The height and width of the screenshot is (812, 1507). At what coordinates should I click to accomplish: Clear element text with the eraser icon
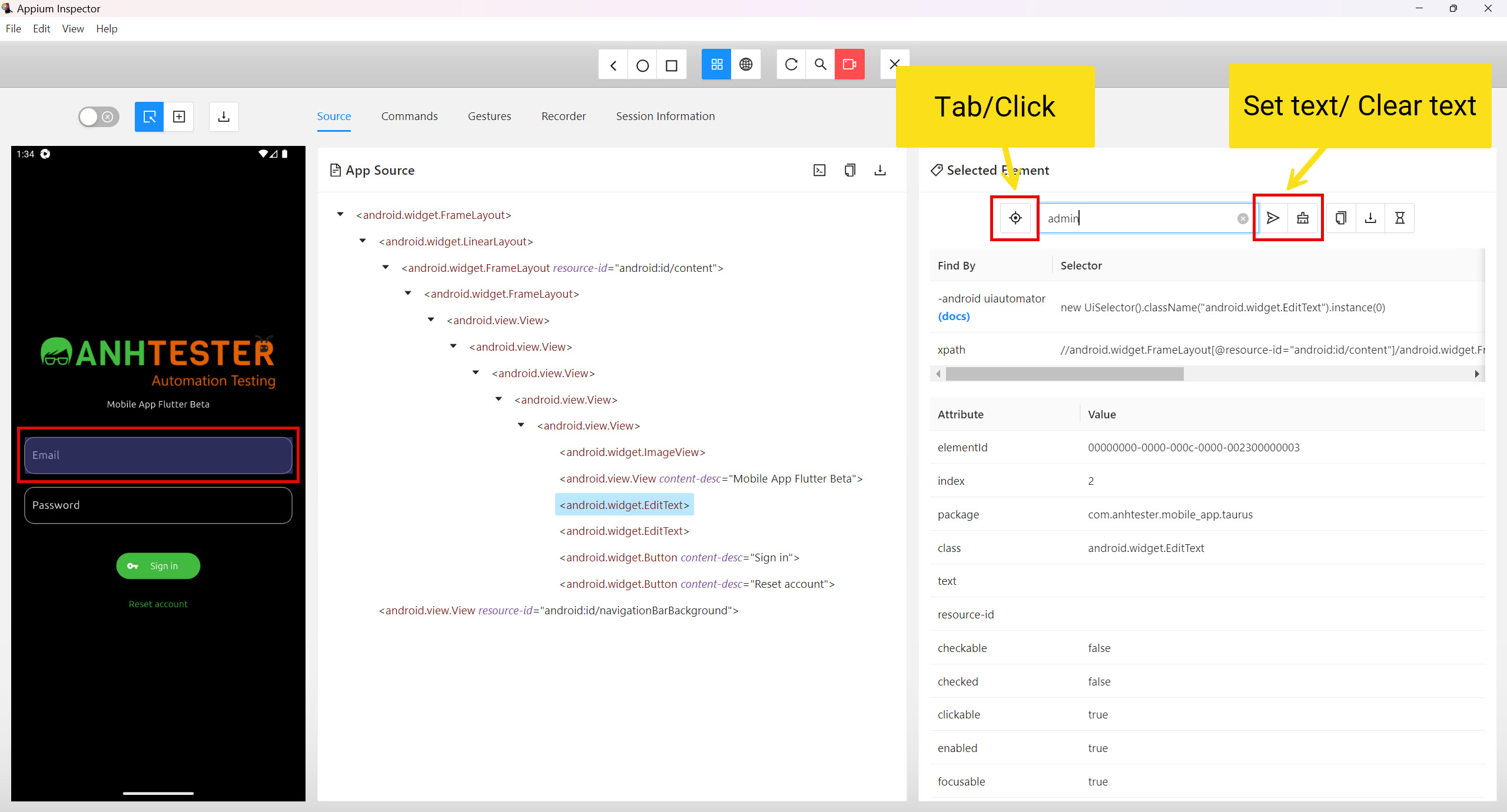pyautogui.click(x=1303, y=218)
